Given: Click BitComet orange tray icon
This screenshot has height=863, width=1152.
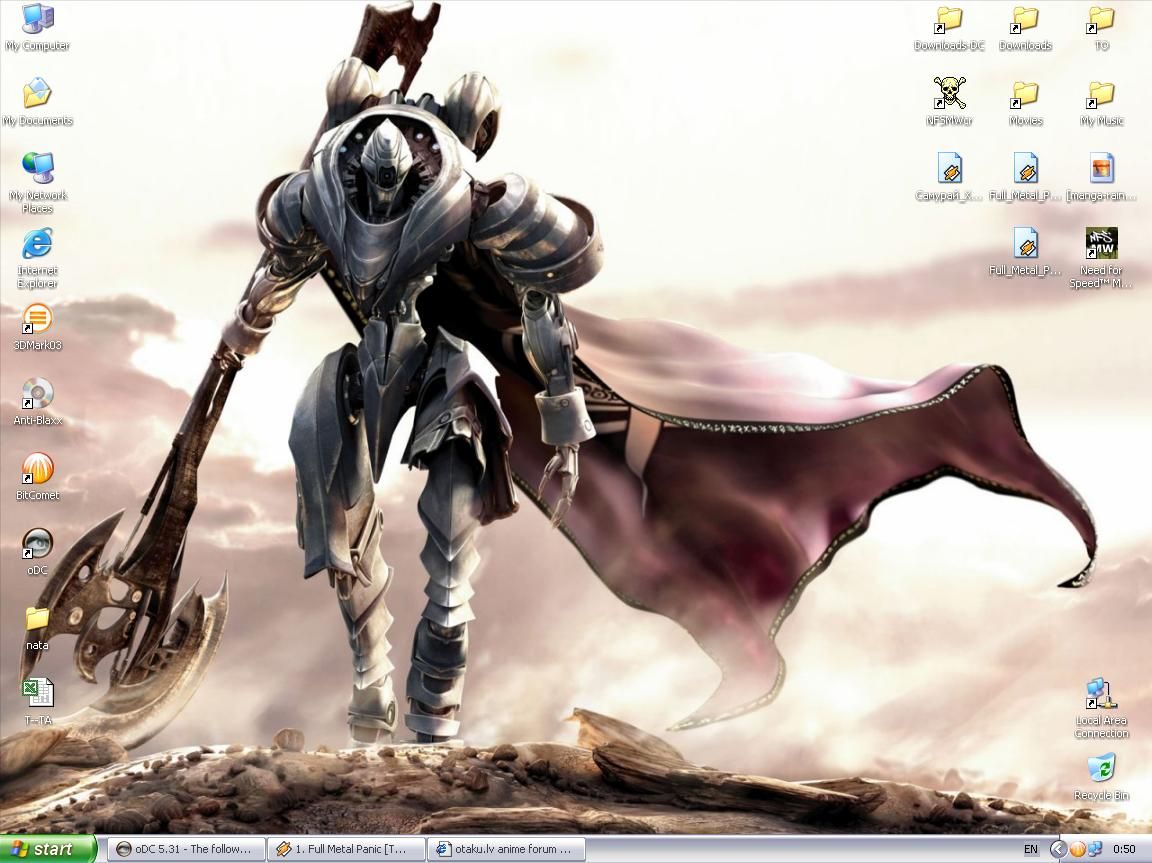Looking at the screenshot, I should [x=1077, y=850].
